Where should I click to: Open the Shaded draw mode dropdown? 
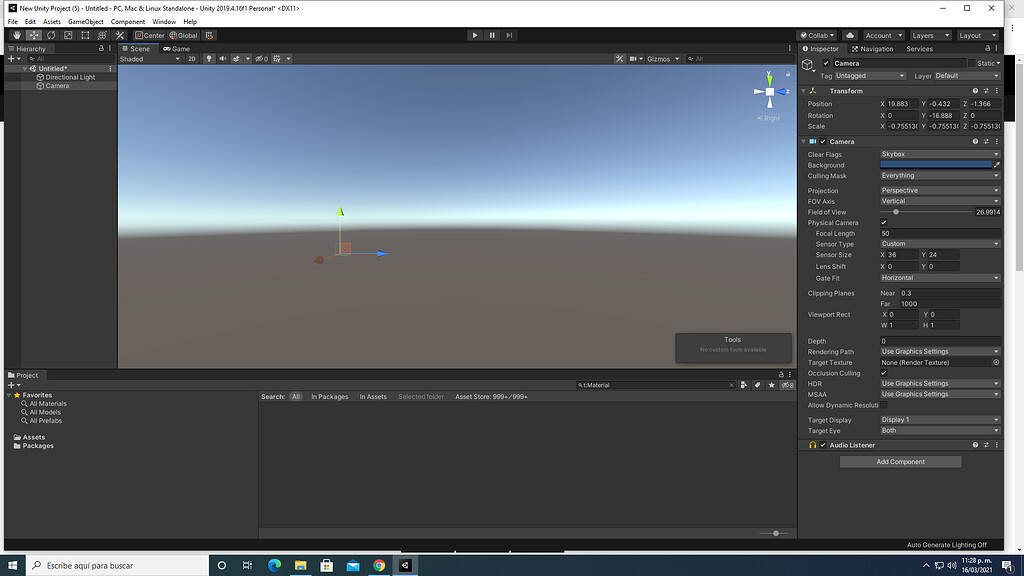(x=150, y=59)
